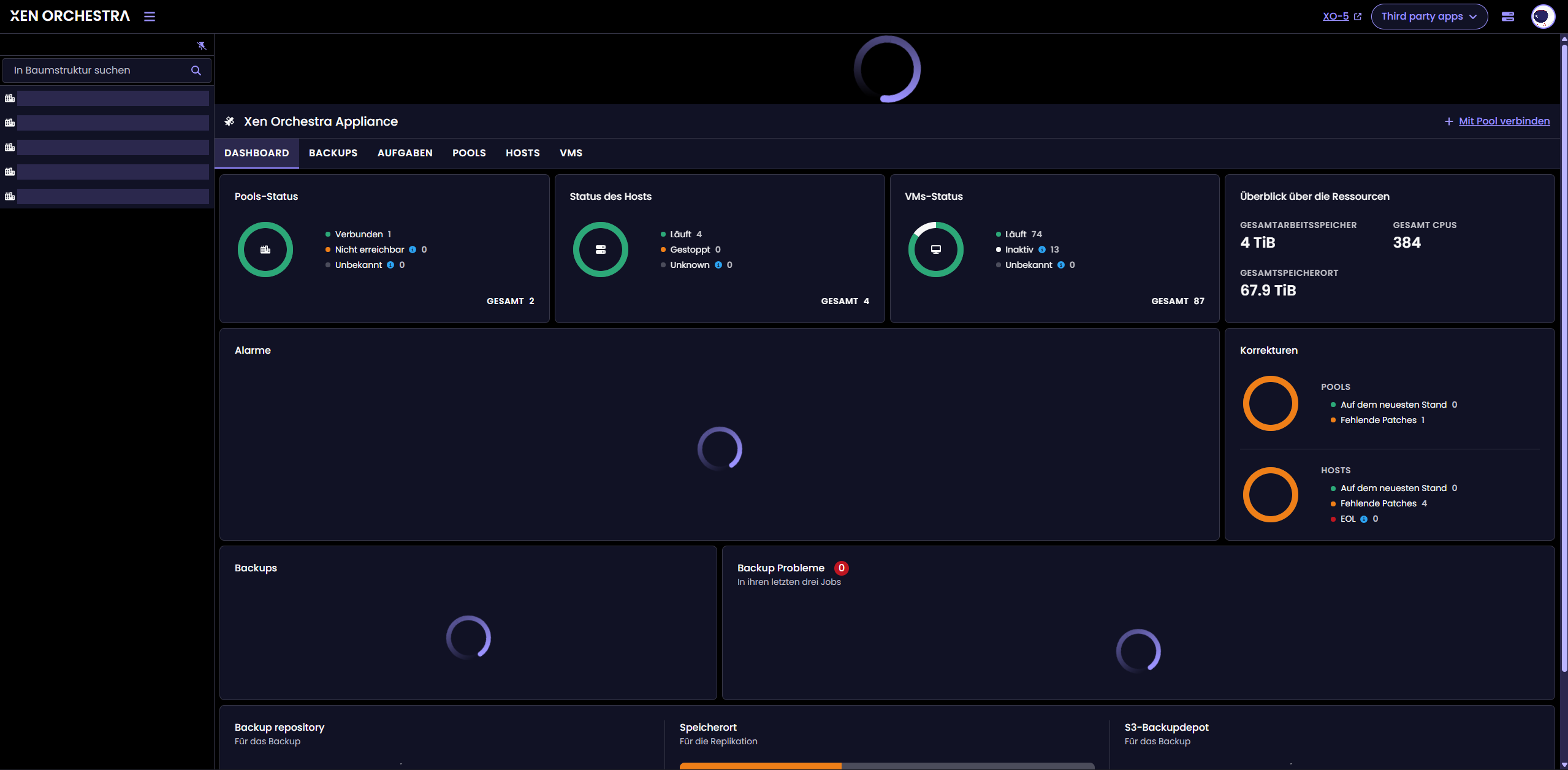The width and height of the screenshot is (1568, 770).
Task: Click the info icon beside EOL
Action: point(1364,519)
